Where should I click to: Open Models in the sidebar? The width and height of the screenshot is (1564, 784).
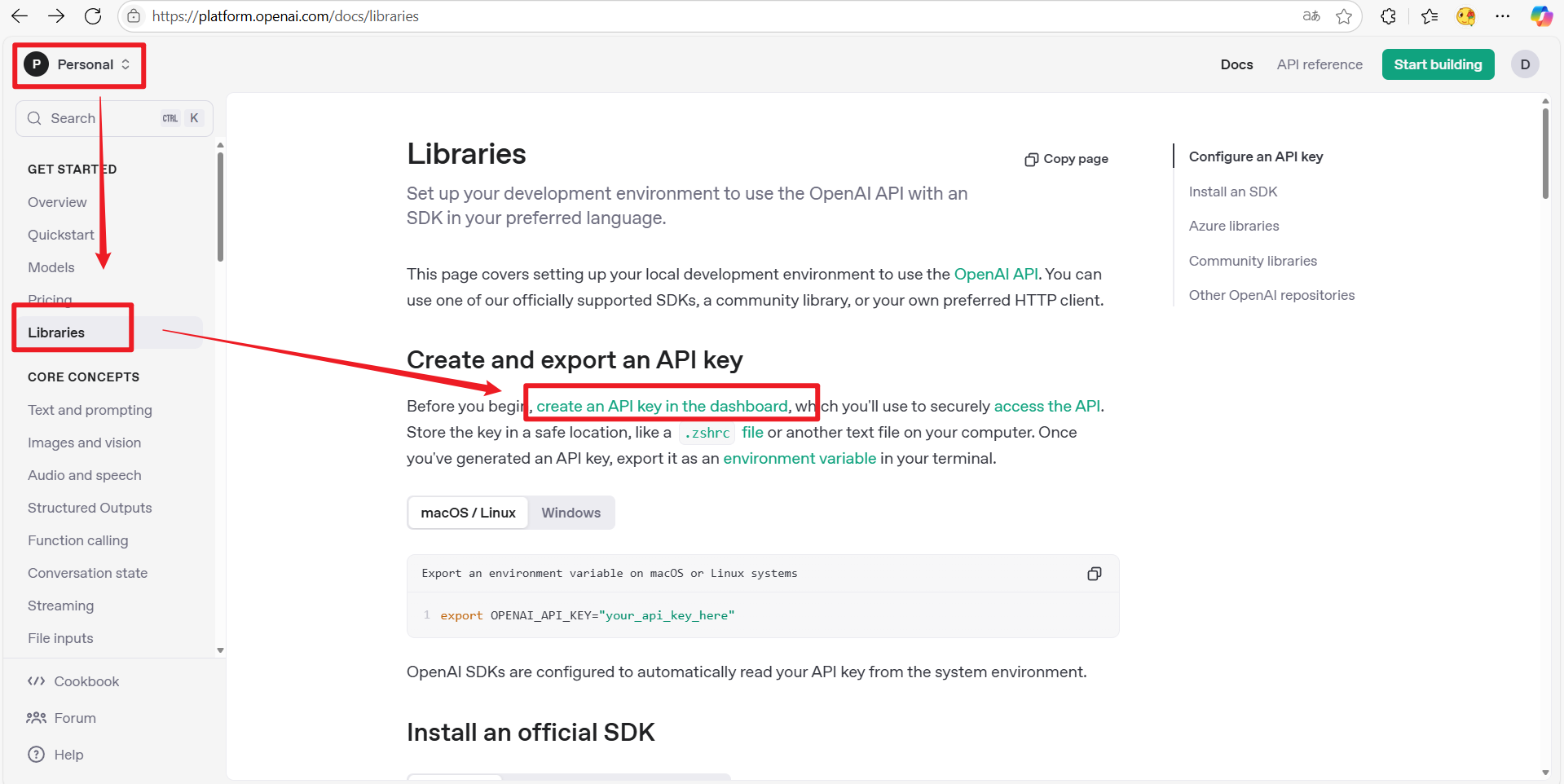pos(51,267)
